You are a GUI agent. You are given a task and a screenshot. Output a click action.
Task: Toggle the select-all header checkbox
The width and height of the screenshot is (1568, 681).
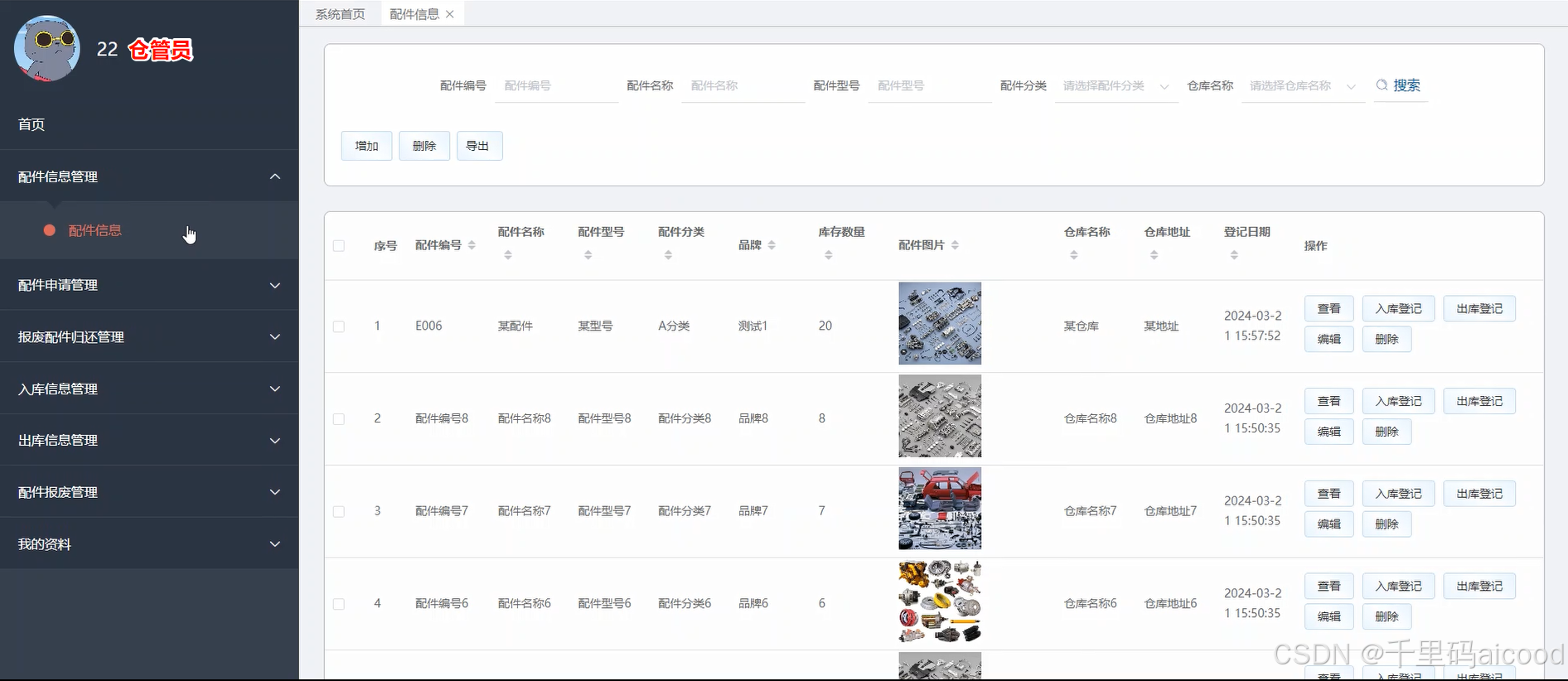click(339, 246)
